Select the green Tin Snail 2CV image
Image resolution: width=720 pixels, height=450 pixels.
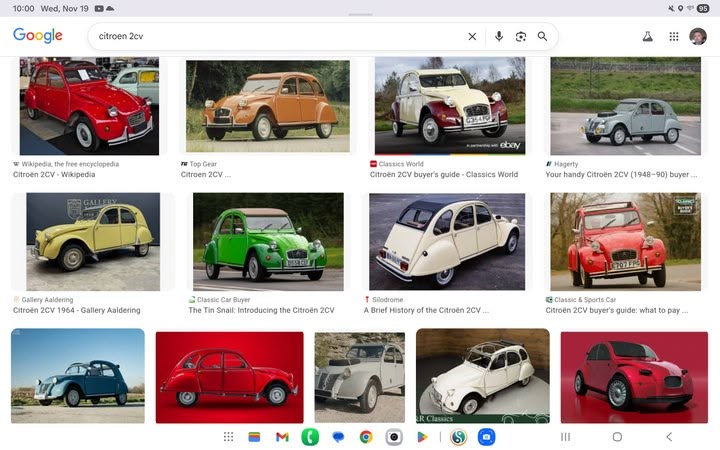(x=267, y=241)
